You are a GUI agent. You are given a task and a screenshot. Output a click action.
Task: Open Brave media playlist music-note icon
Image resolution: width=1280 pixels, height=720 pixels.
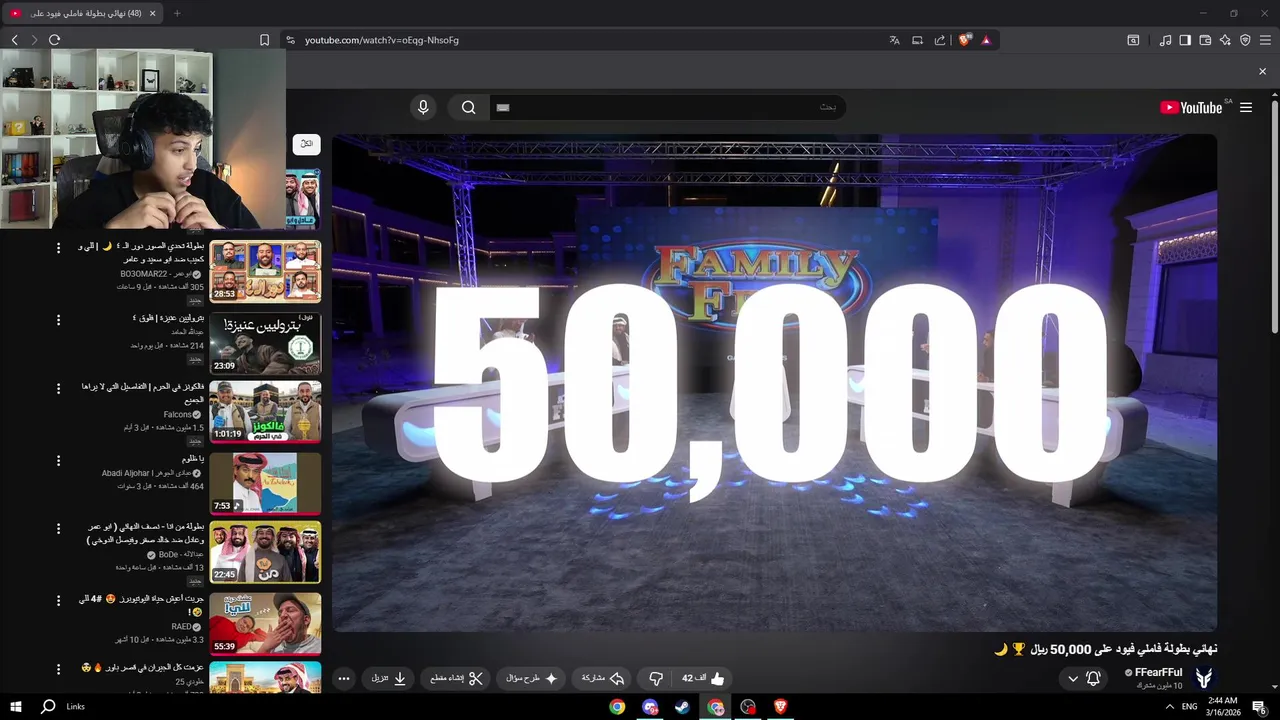coord(1165,40)
